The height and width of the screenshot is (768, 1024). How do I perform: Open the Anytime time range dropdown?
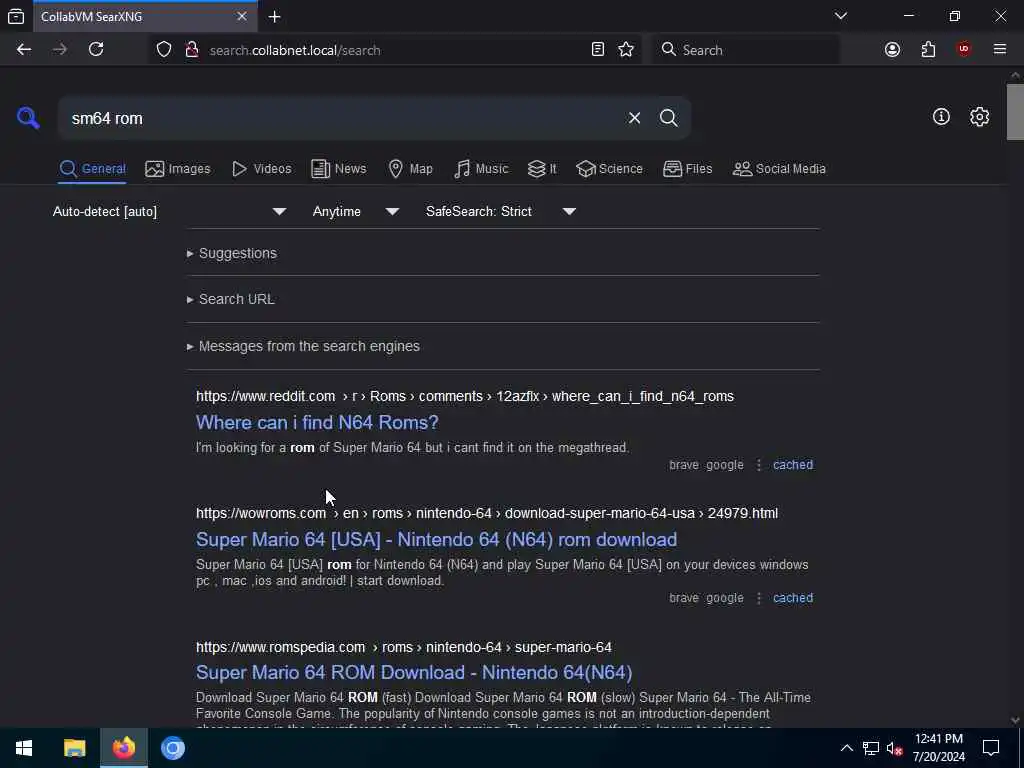pyautogui.click(x=356, y=212)
